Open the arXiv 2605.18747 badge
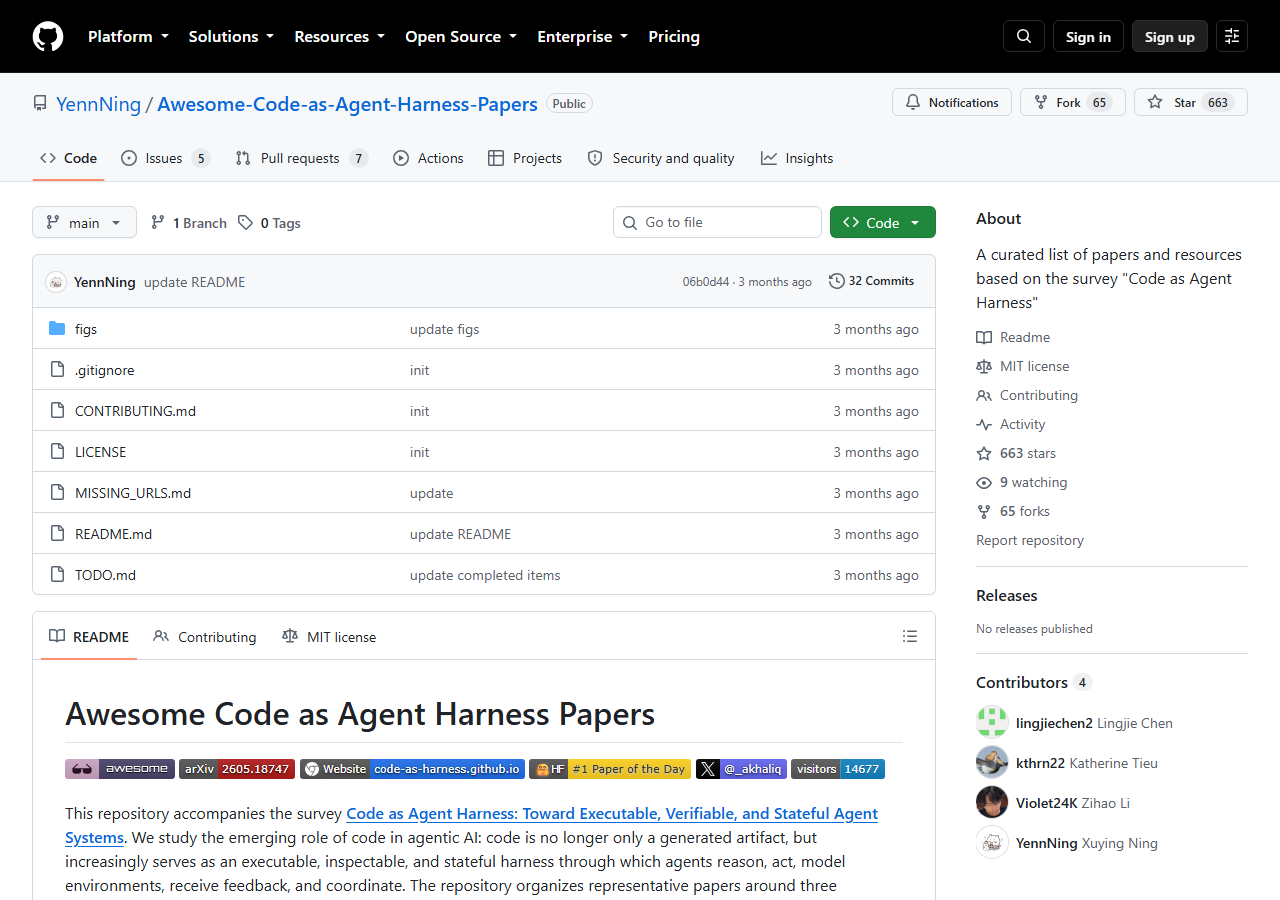 click(x=237, y=769)
